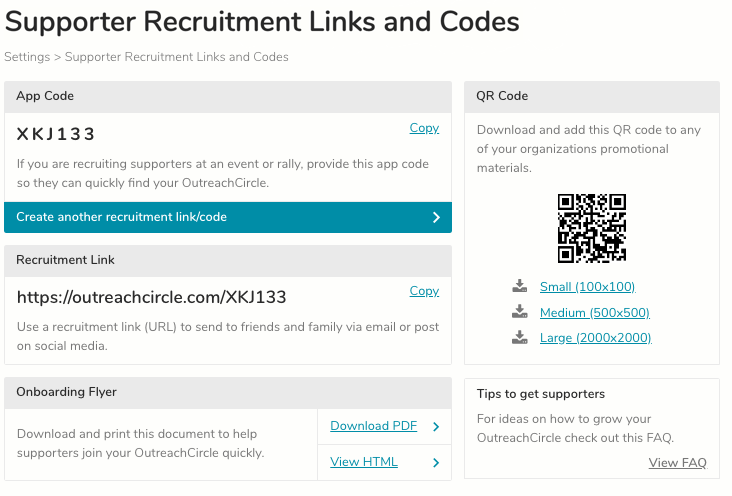
Task: Expand chevron on Create another recruitment bar
Action: click(x=436, y=217)
